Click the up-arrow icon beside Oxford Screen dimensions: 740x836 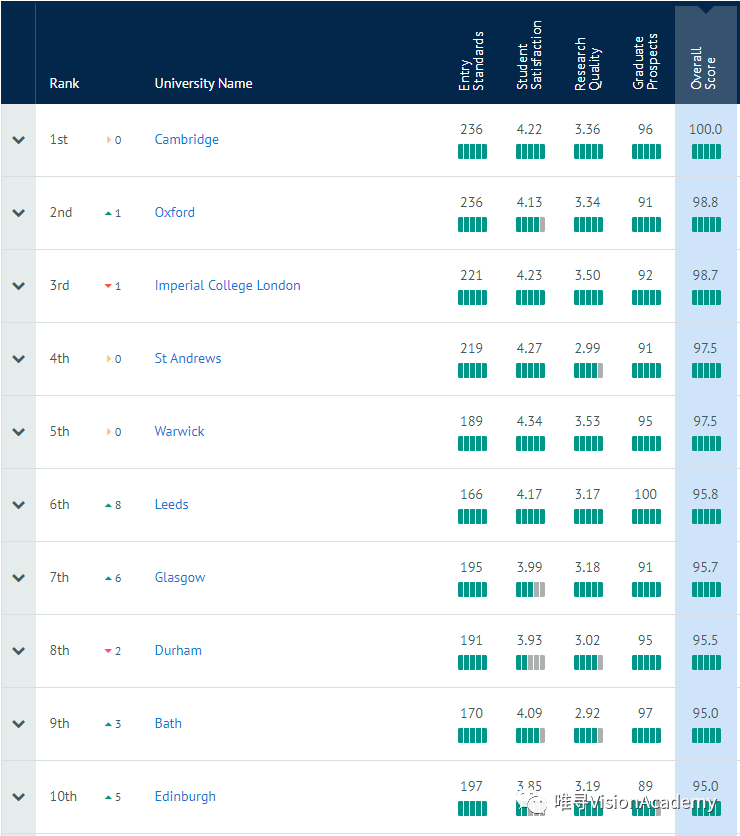point(110,212)
